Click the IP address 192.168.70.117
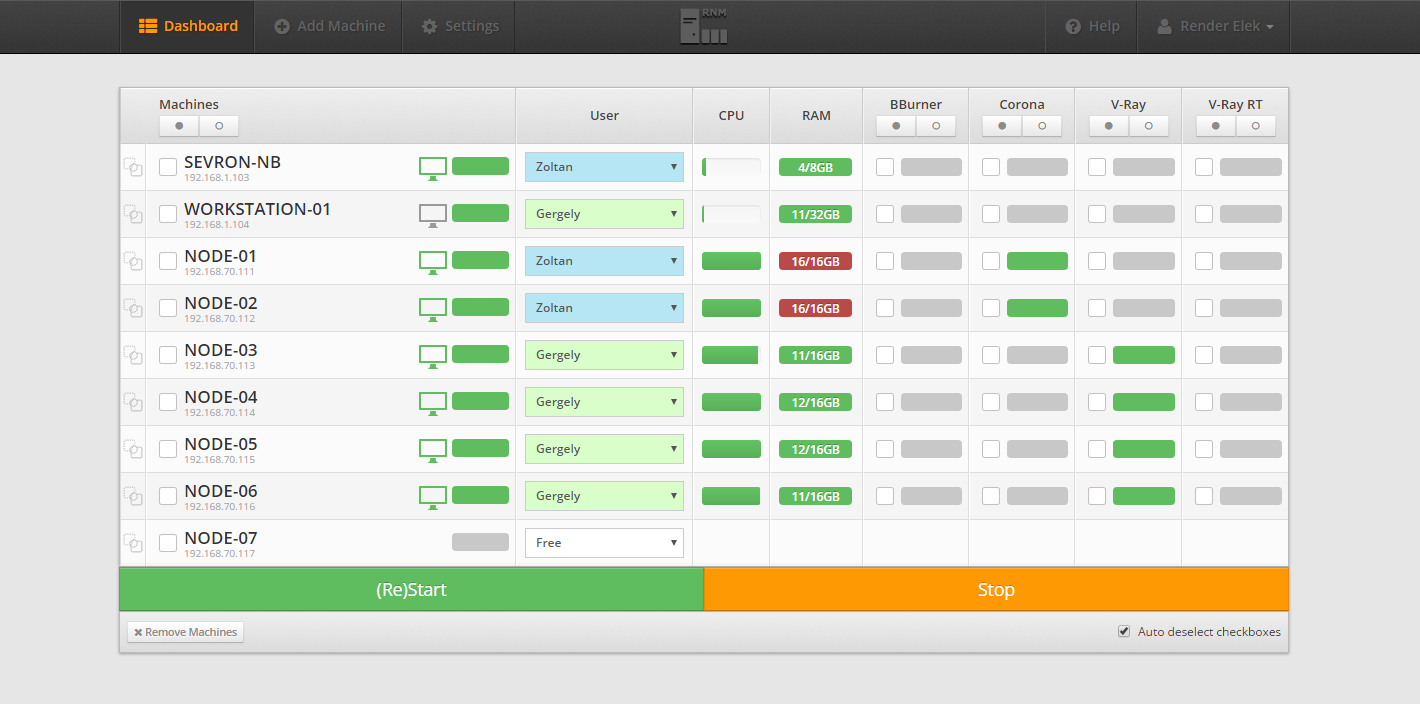The image size is (1420, 704). coord(219,554)
